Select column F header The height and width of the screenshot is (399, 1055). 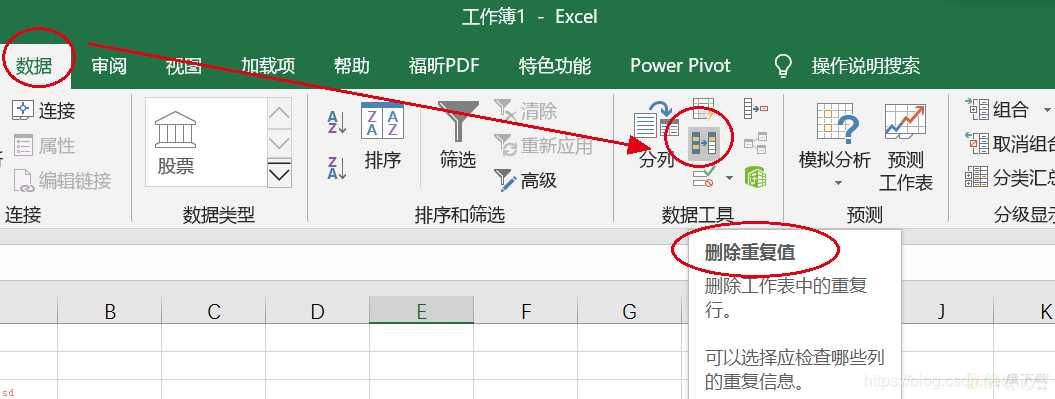point(525,312)
